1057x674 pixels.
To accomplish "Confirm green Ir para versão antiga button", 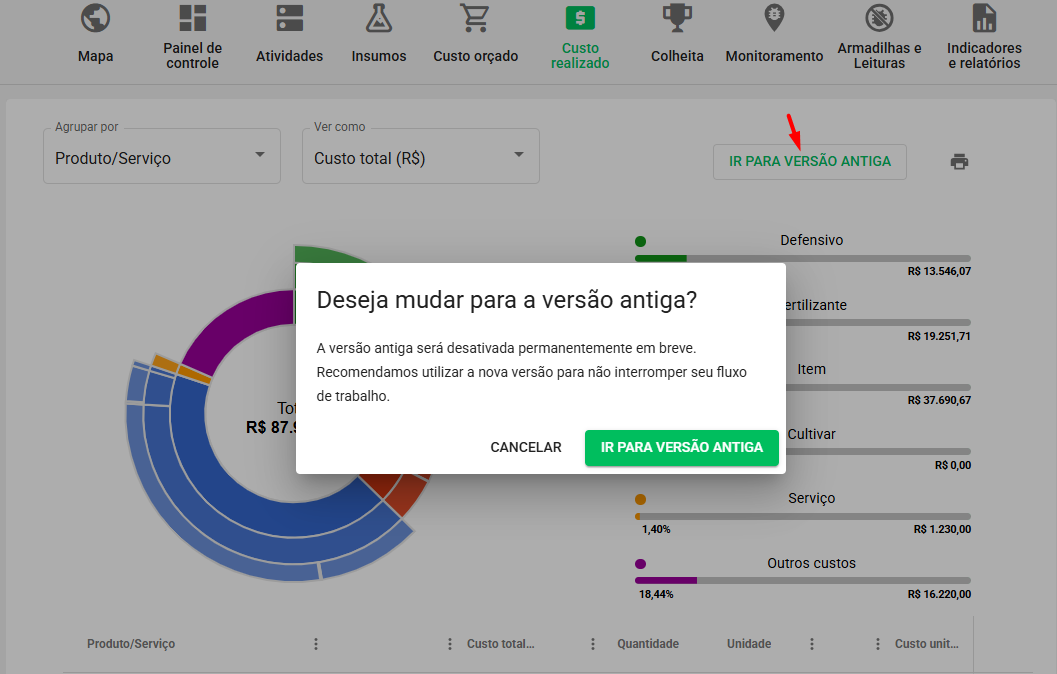I will [x=681, y=447].
